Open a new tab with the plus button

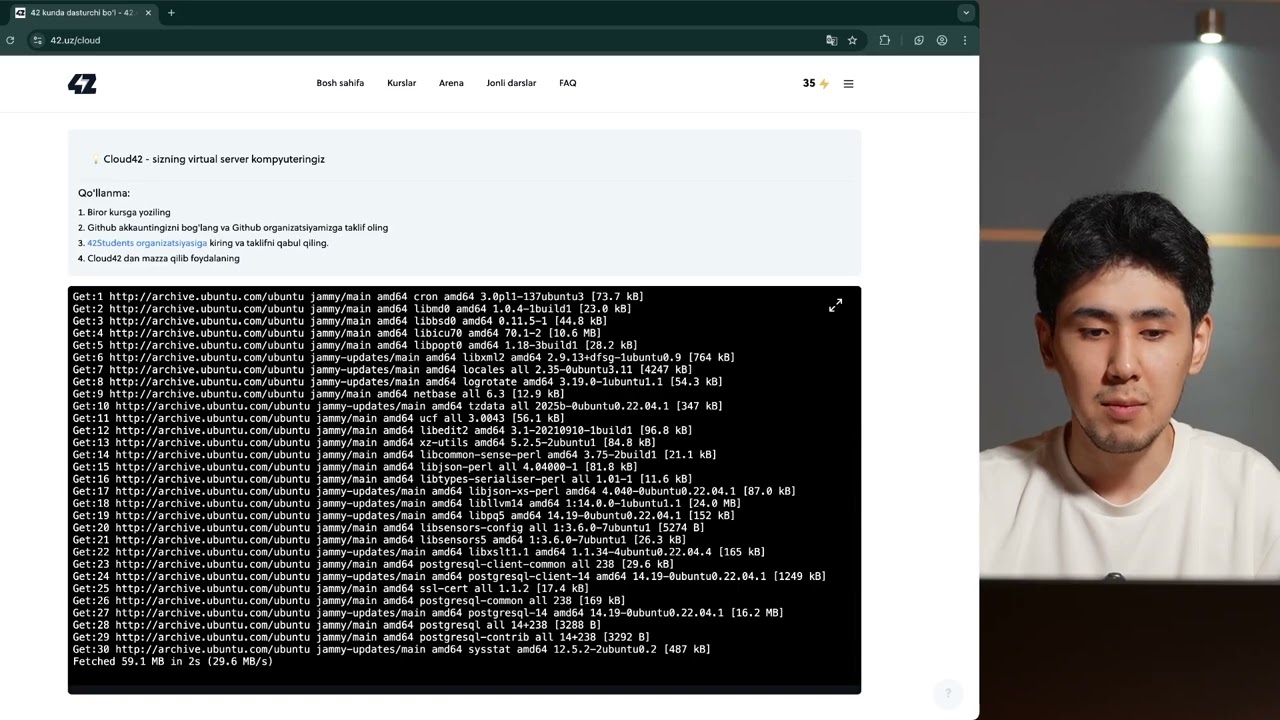click(x=171, y=13)
